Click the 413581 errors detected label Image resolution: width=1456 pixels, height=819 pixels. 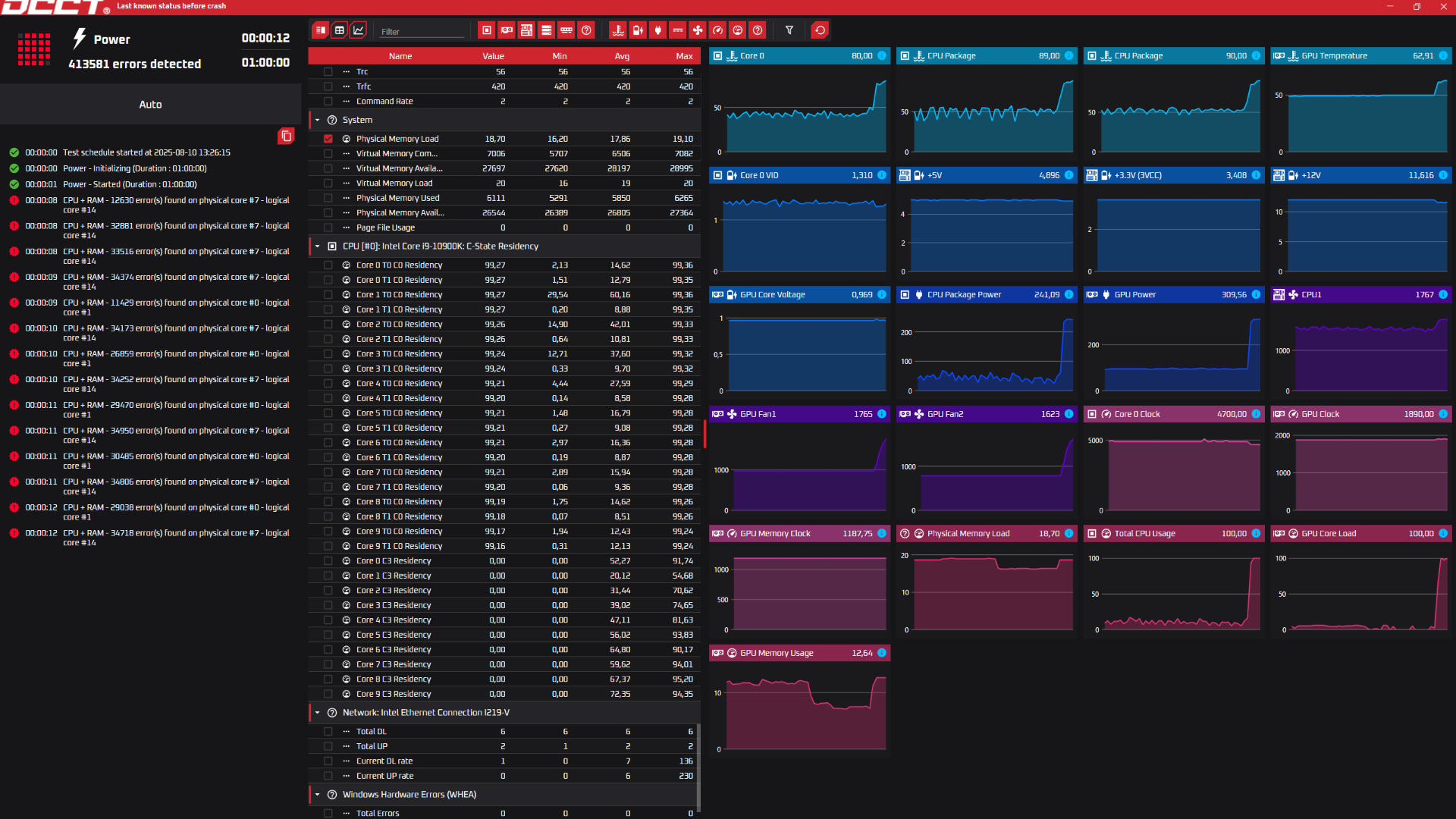coord(135,64)
